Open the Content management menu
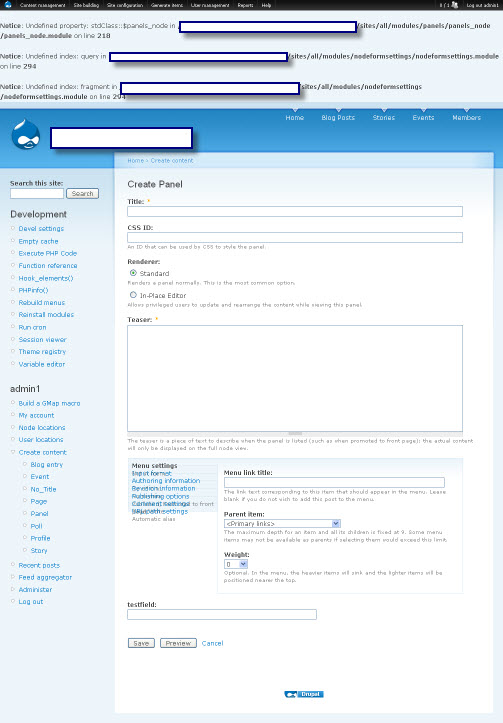 (42, 5)
